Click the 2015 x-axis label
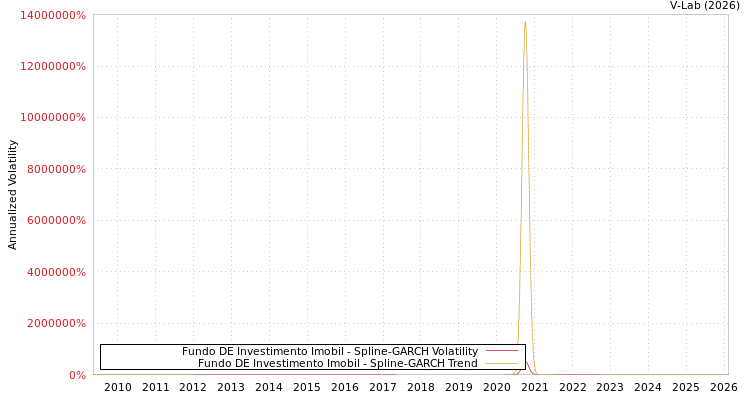Image resolution: width=750 pixels, height=400 pixels. pos(307,387)
